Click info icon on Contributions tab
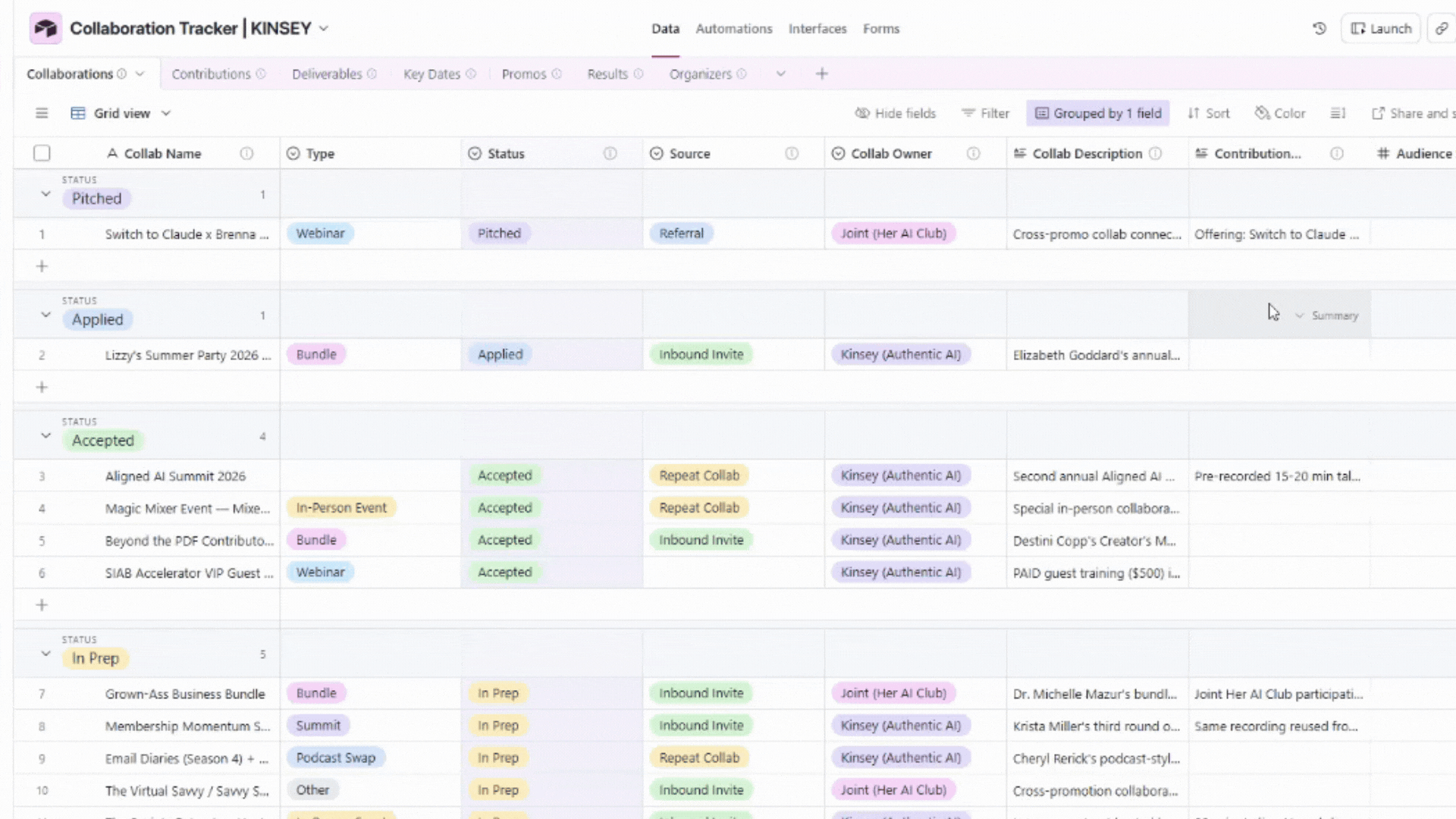 261,74
